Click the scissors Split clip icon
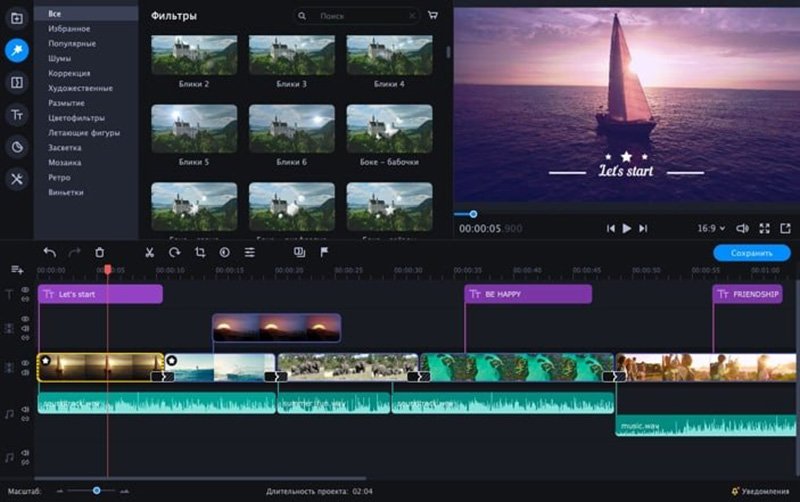The height and width of the screenshot is (502, 800). click(149, 253)
